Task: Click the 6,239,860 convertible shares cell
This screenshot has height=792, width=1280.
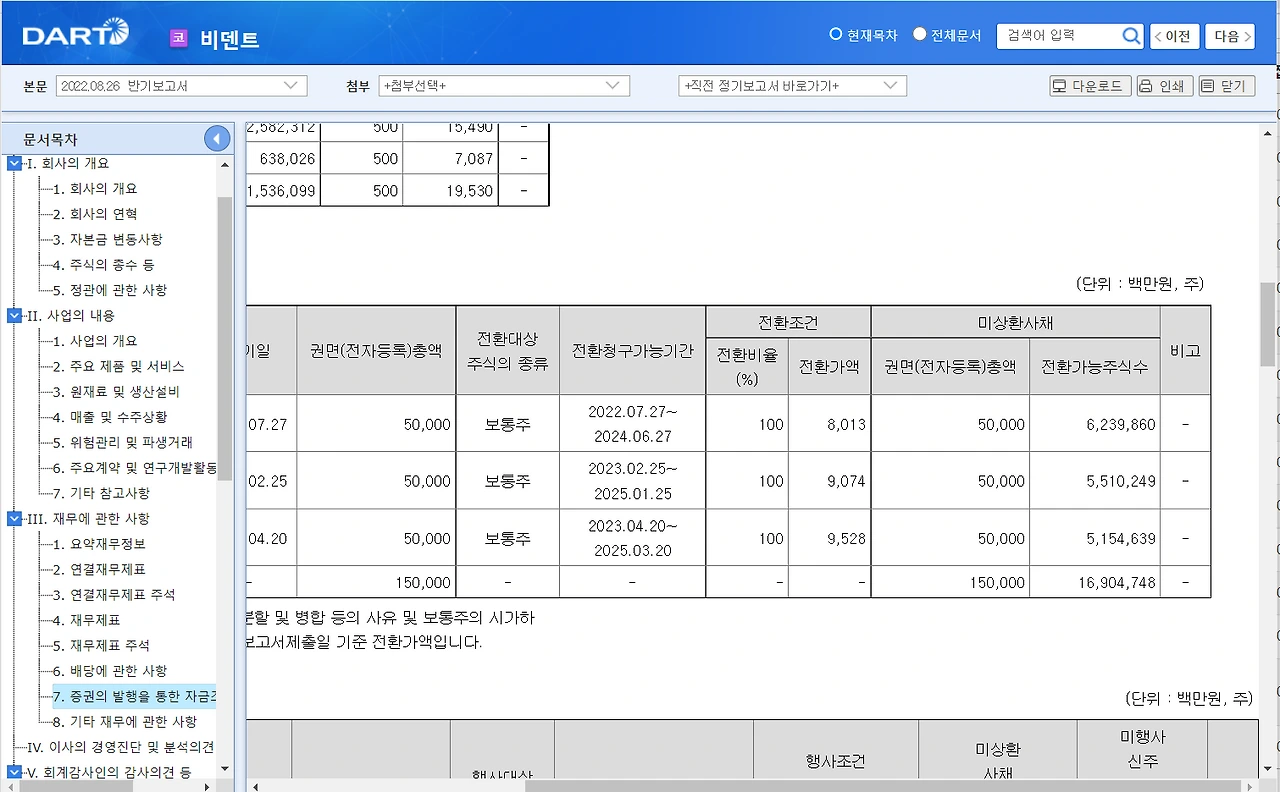Action: (x=1095, y=424)
